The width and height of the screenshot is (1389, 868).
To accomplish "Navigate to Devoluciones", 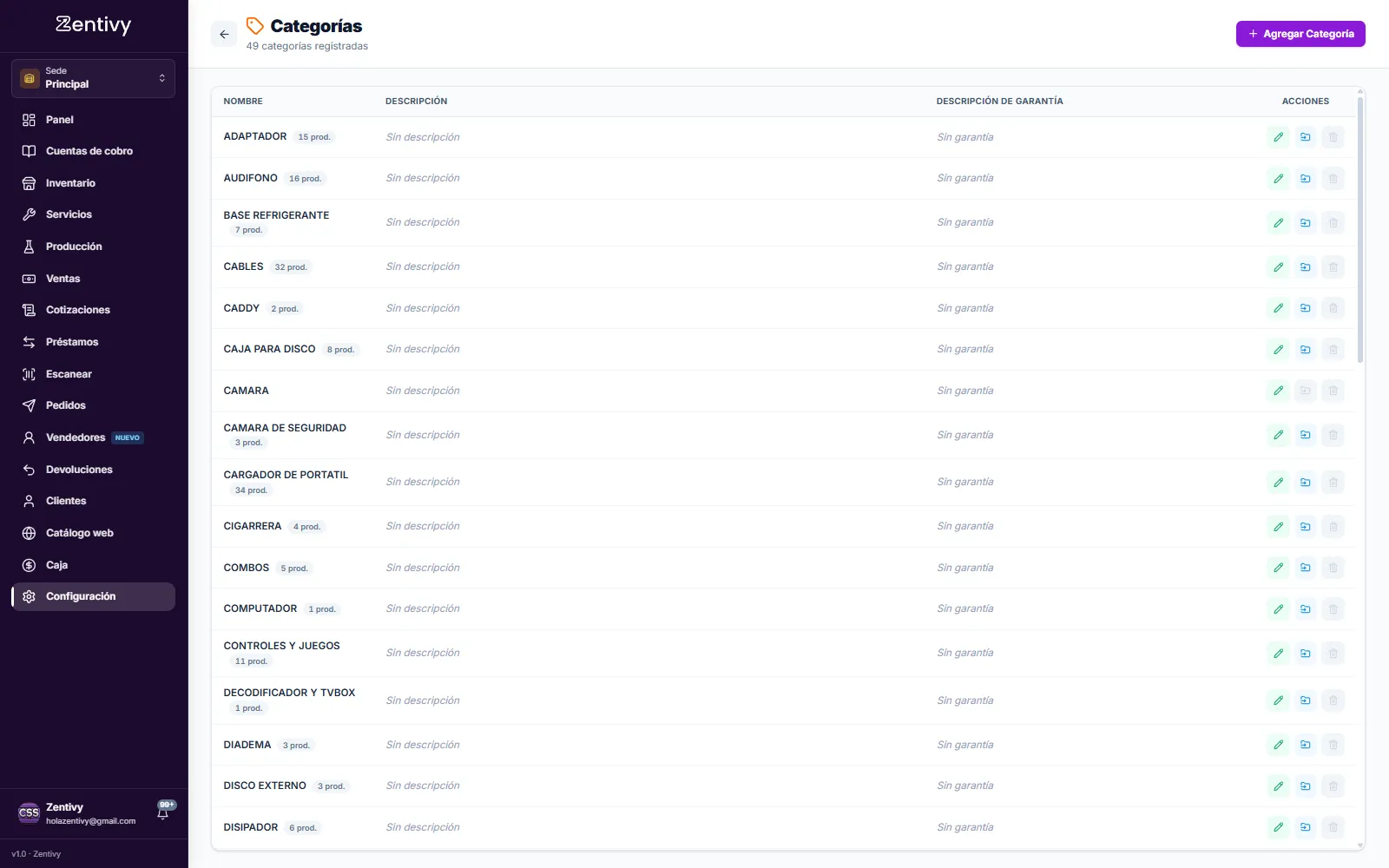I will coord(93,470).
